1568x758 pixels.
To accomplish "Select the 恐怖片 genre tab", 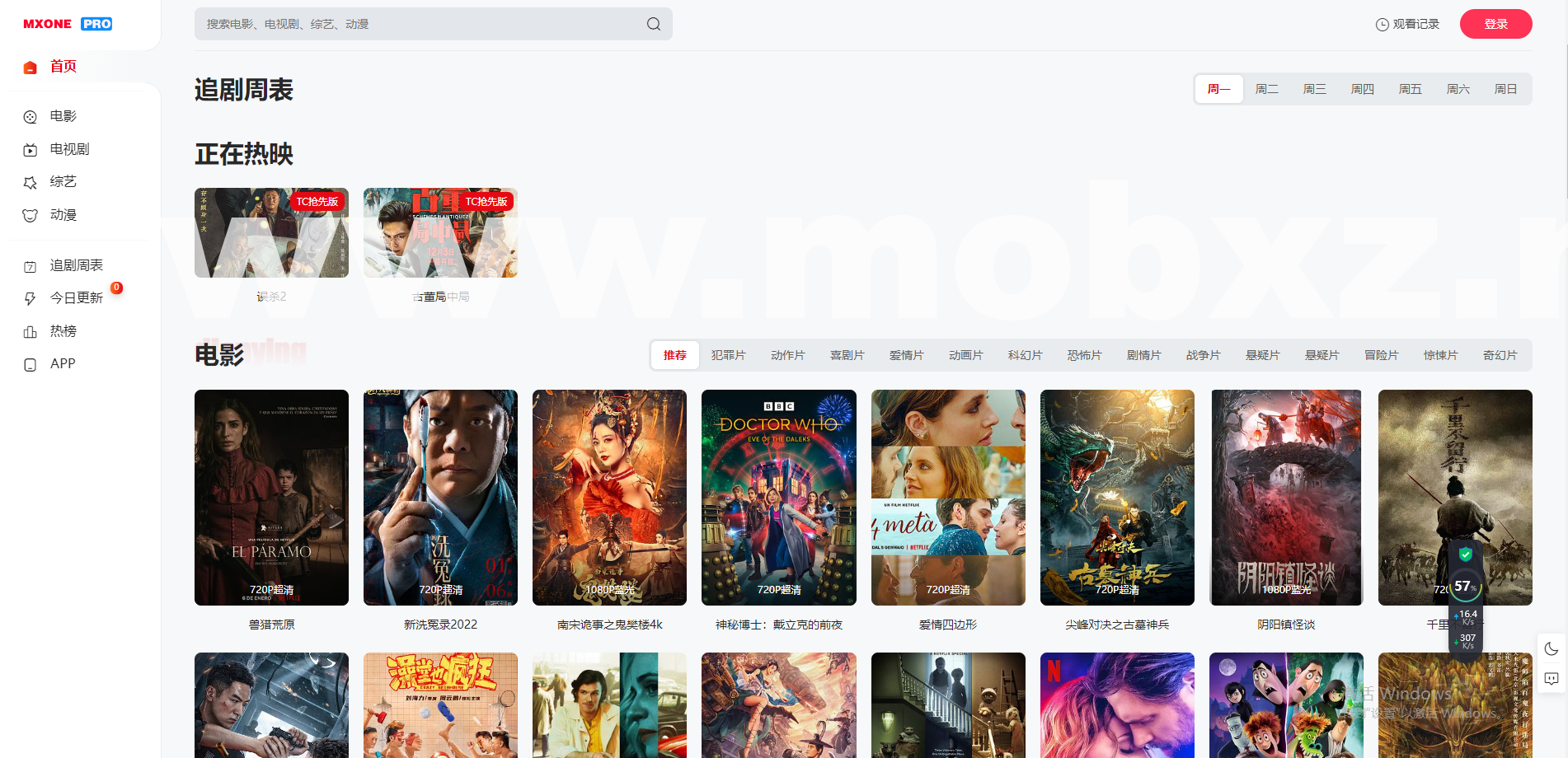I will tap(1085, 355).
